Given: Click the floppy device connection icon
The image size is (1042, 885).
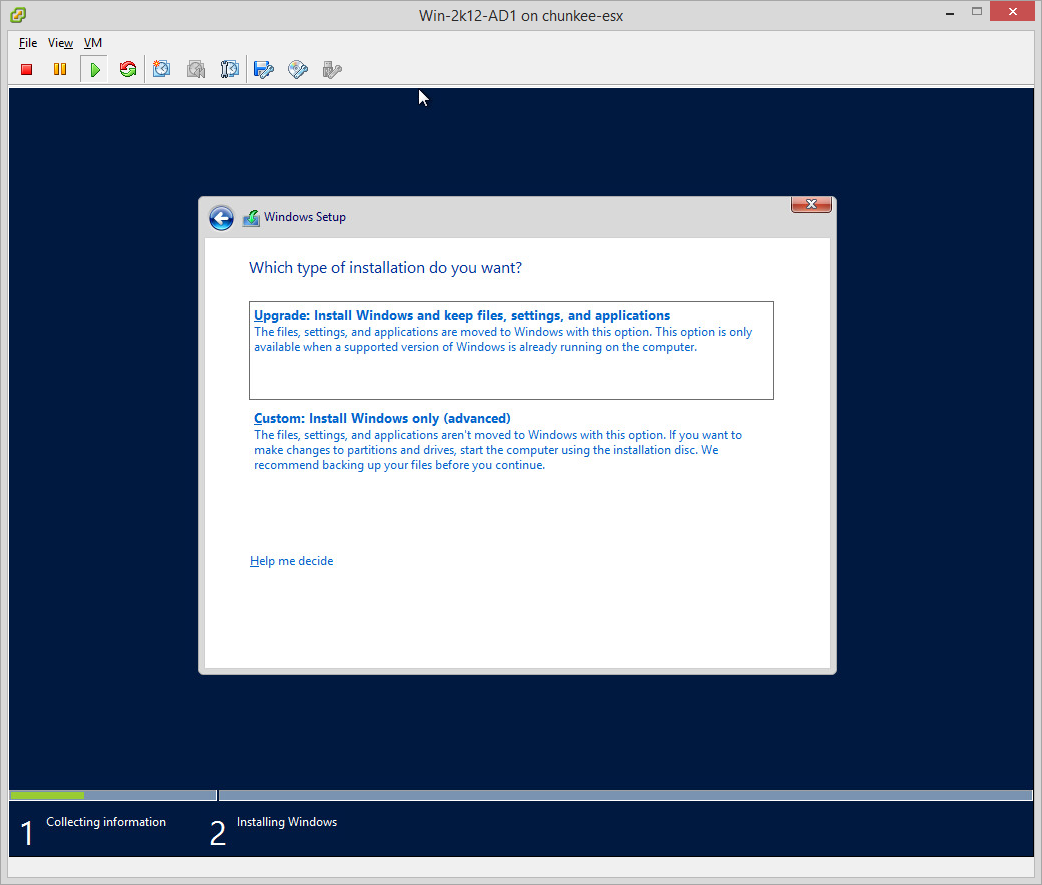Looking at the screenshot, I should [264, 70].
